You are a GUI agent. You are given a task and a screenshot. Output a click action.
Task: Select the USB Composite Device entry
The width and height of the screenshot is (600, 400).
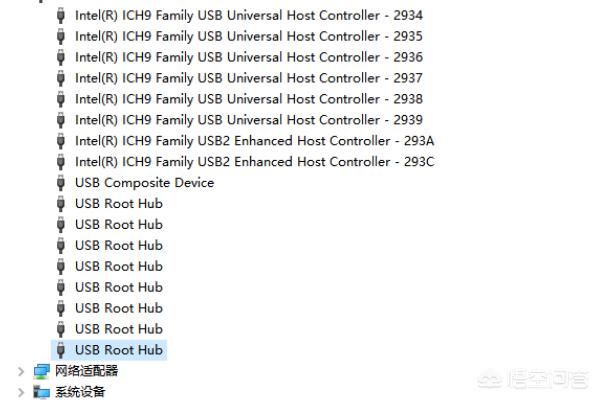pos(145,183)
